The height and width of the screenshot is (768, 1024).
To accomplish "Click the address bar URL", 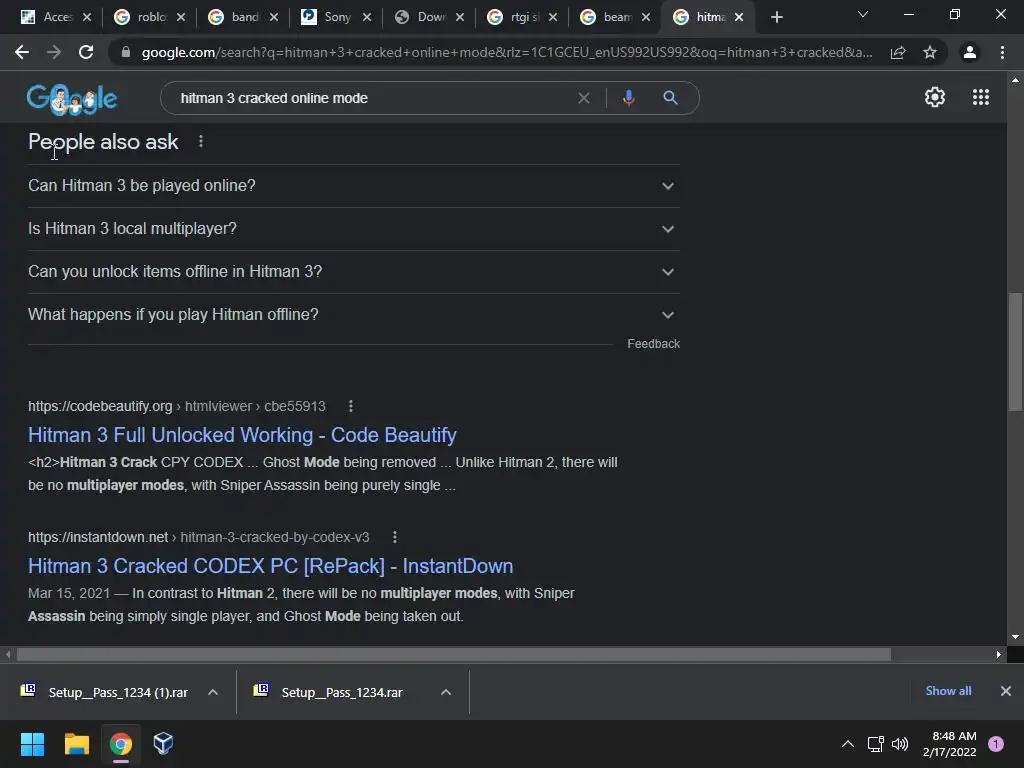I will click(x=507, y=52).
